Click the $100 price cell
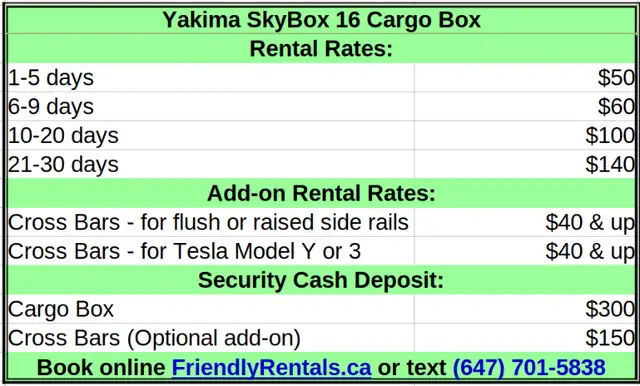 pyautogui.click(x=525, y=135)
